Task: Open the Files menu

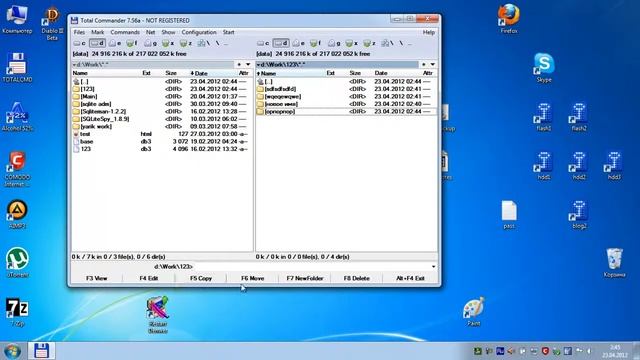Action: (79, 32)
